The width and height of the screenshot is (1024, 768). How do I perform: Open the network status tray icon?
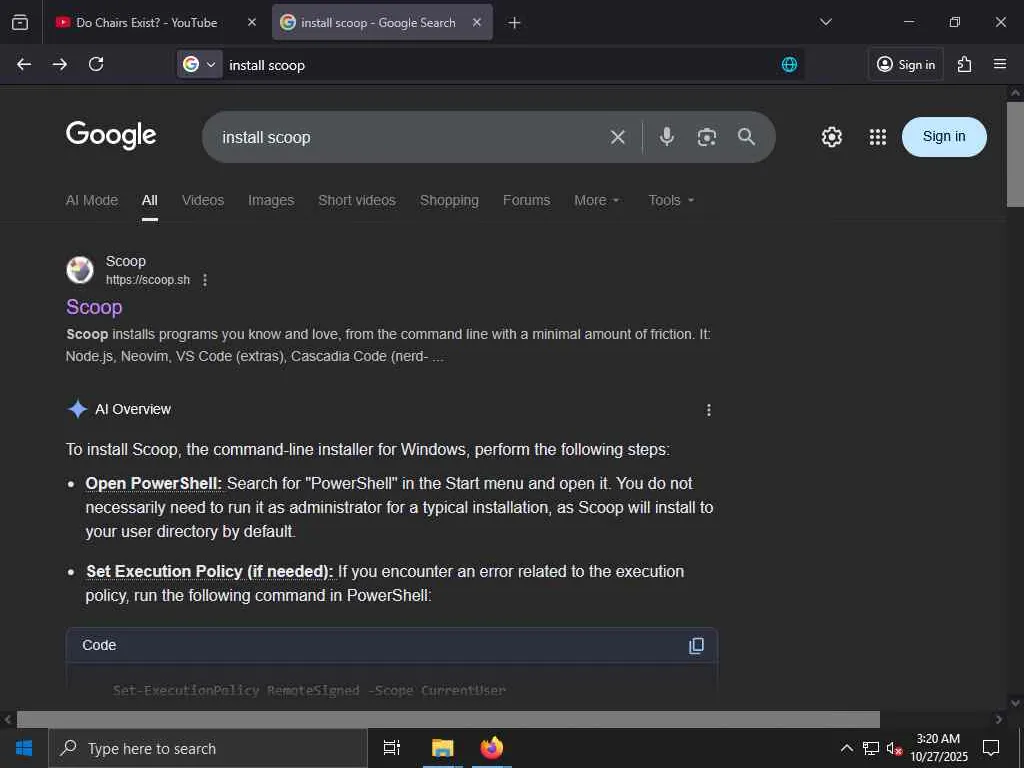[x=871, y=748]
